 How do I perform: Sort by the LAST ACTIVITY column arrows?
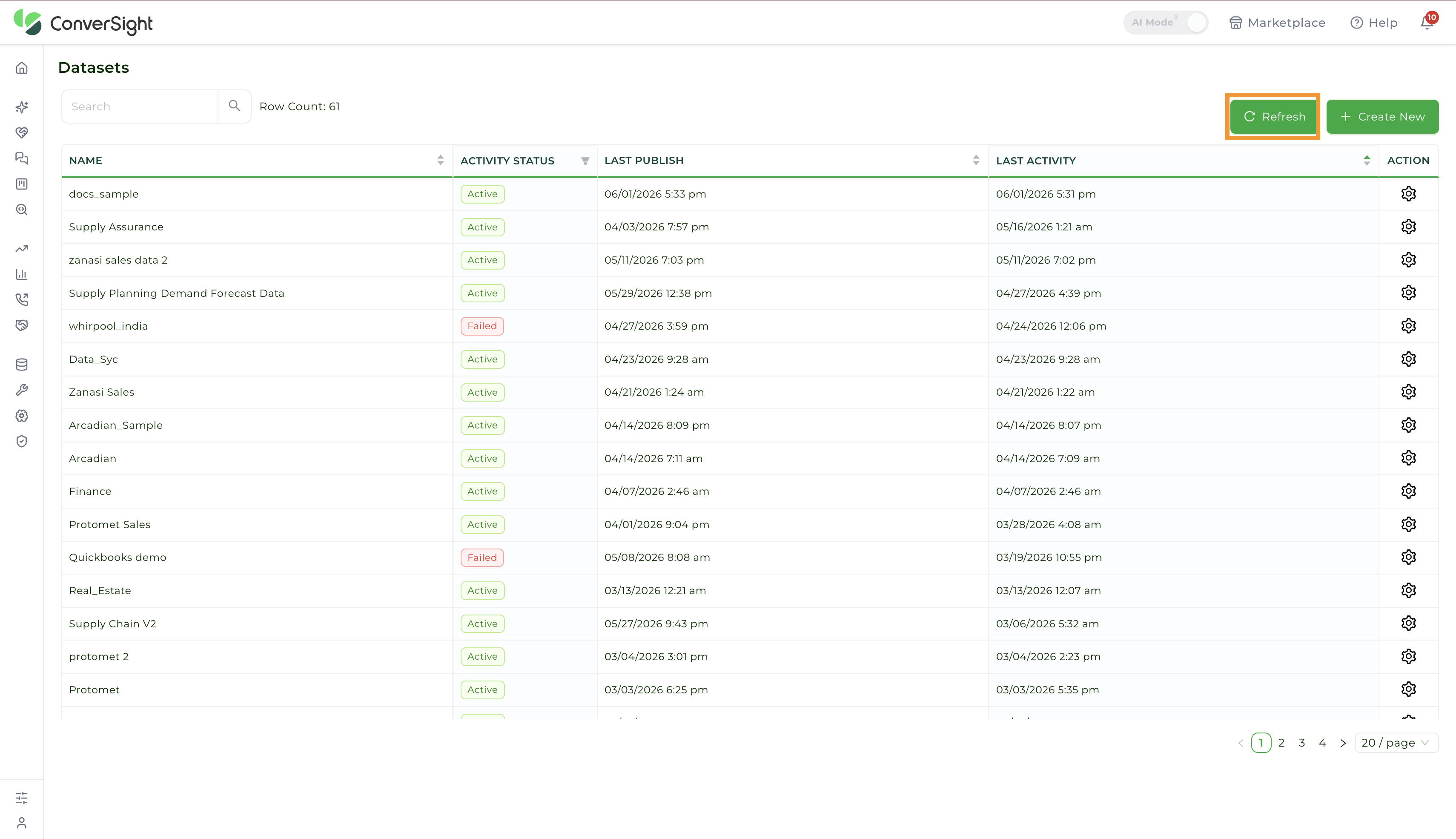coord(1367,160)
